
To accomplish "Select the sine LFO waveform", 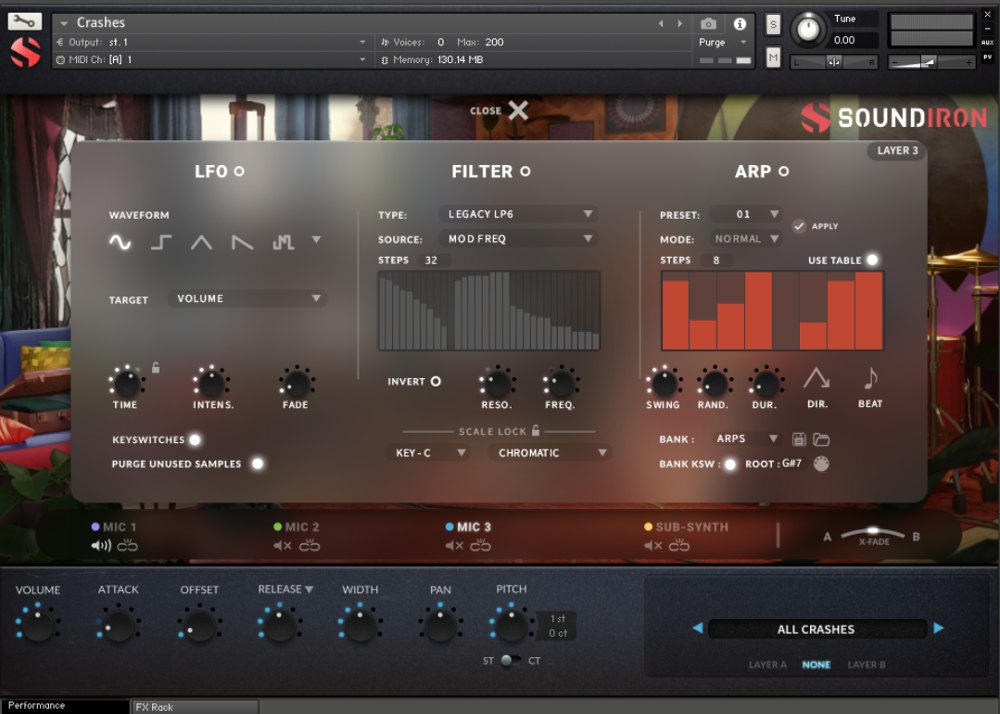I will click(118, 242).
